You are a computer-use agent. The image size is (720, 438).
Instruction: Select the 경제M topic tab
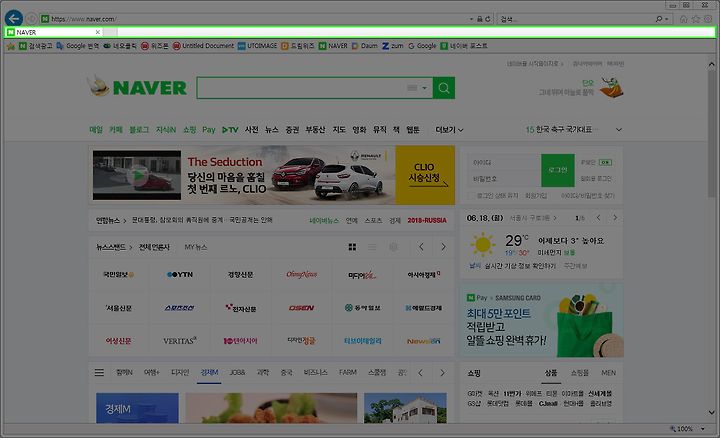tap(209, 372)
